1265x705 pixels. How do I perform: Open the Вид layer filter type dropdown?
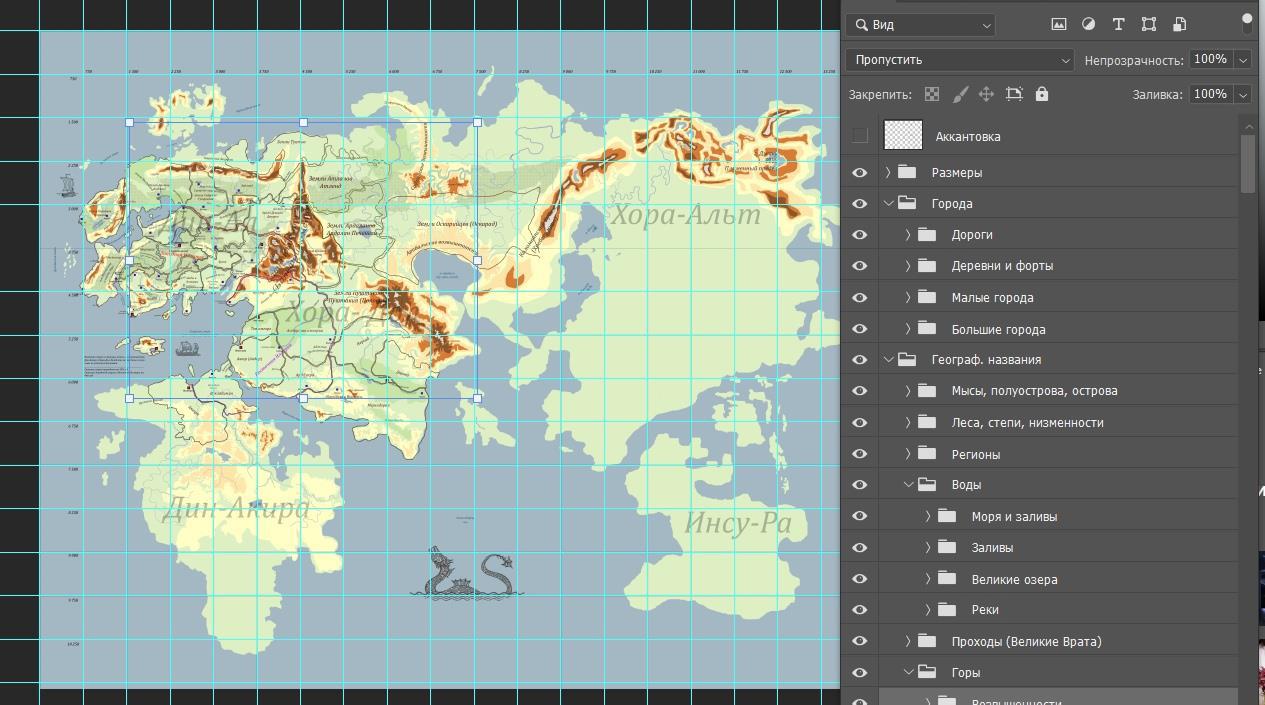(920, 25)
